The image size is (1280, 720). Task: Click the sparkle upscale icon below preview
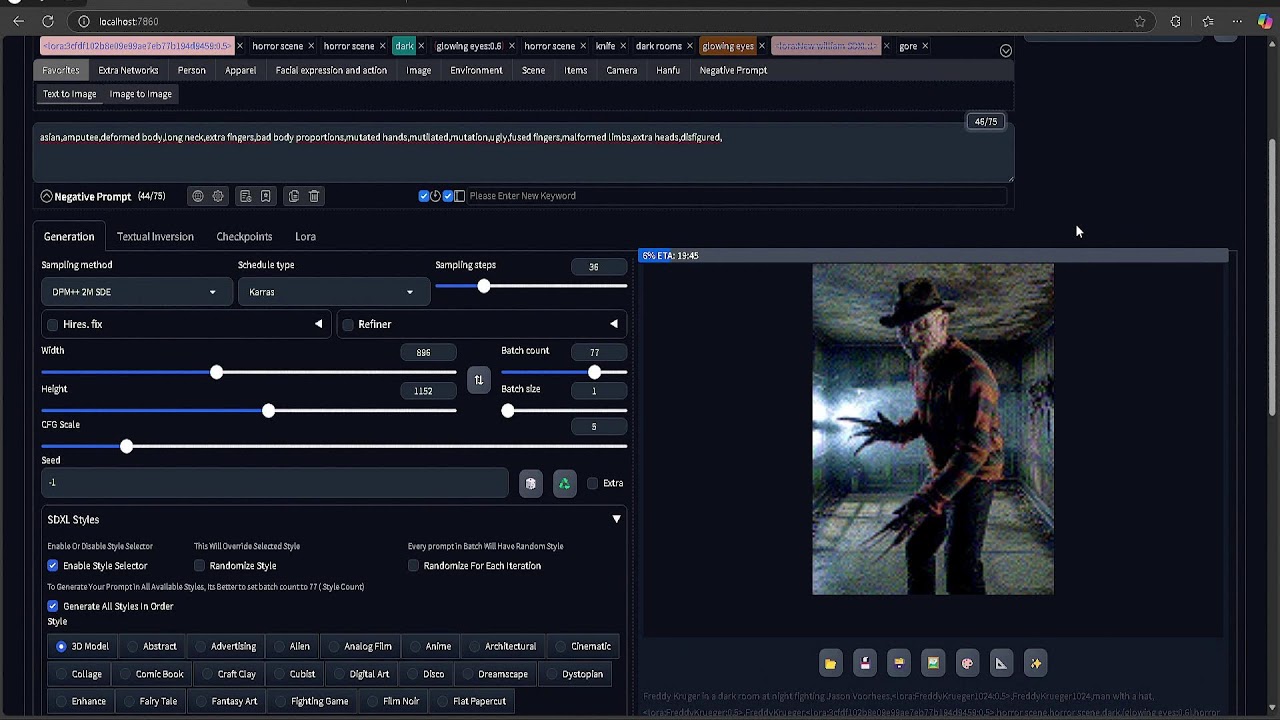click(x=1036, y=663)
